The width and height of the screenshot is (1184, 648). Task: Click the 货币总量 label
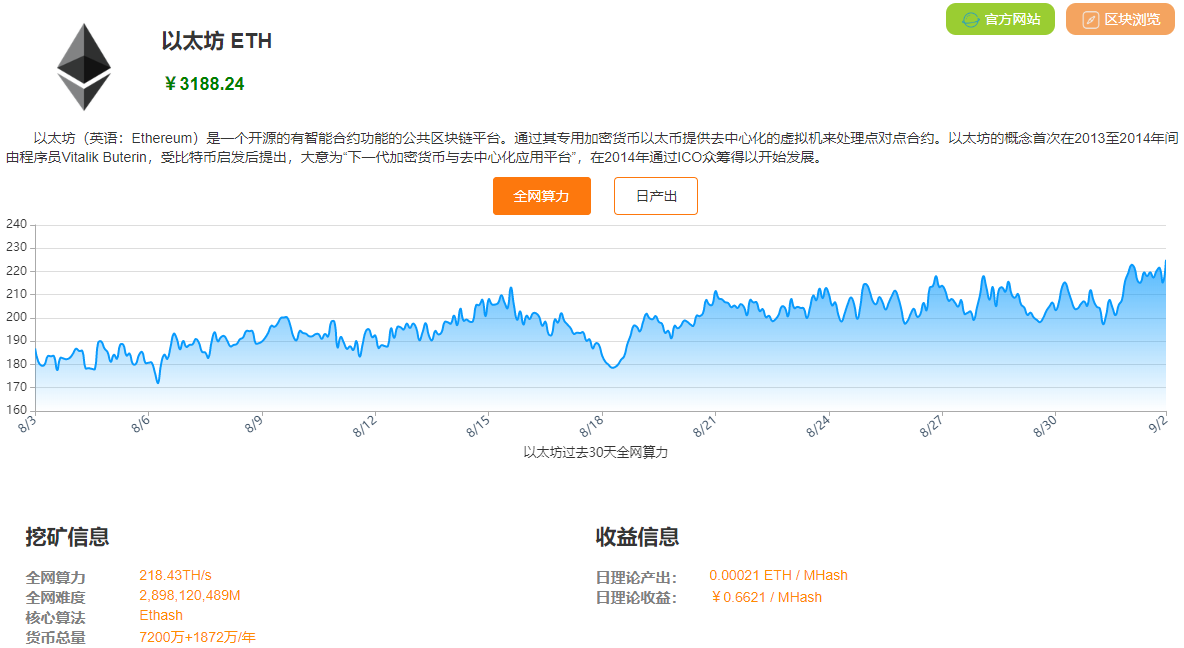55,637
